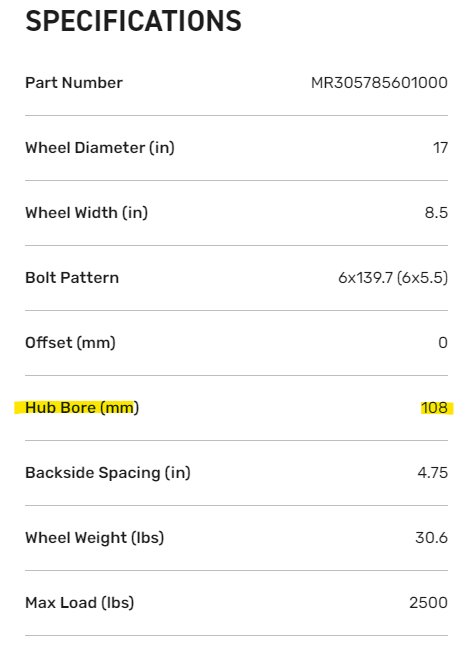
Task: Click bolt pattern value 6x139.7 (6x5.5)
Action: point(393,278)
